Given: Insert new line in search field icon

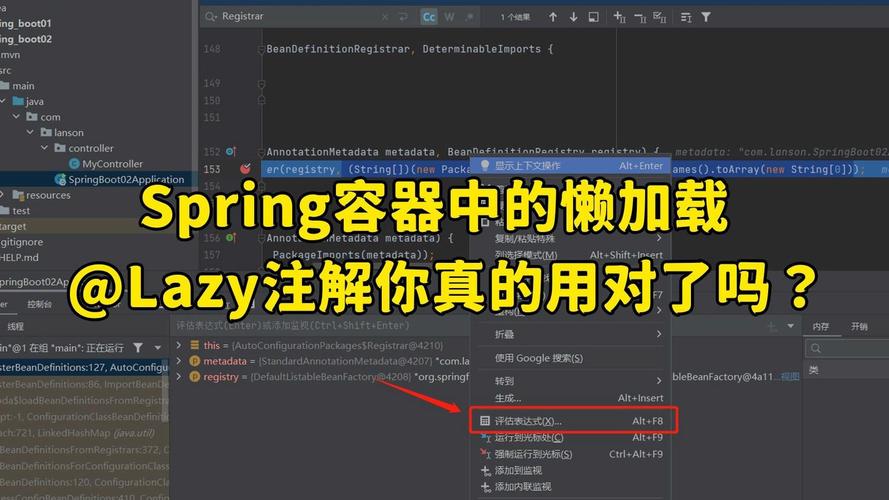Looking at the screenshot, I should 403,17.
